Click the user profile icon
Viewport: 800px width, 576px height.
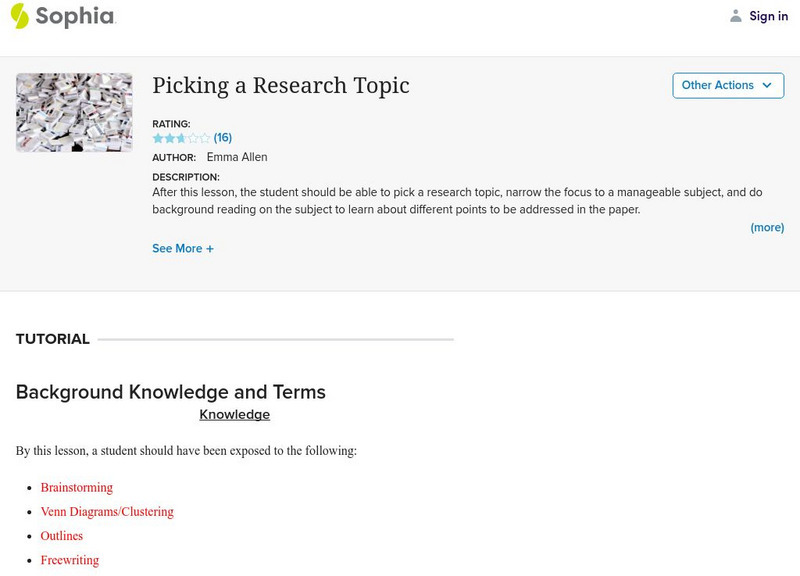click(736, 16)
